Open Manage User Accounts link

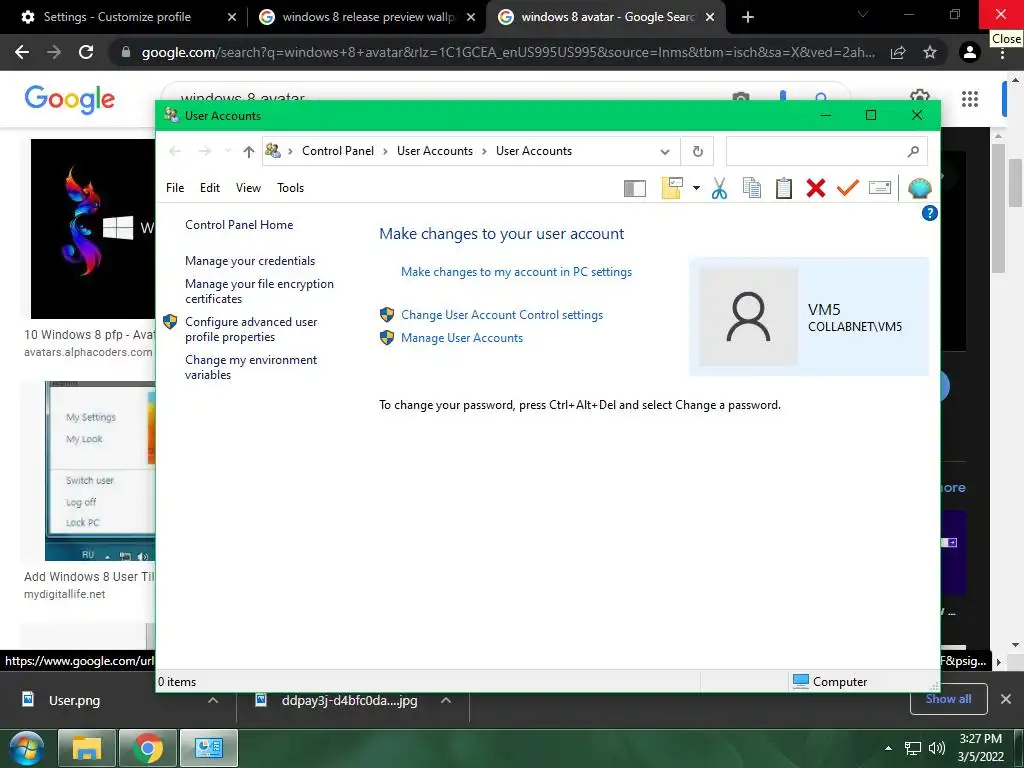pos(462,338)
